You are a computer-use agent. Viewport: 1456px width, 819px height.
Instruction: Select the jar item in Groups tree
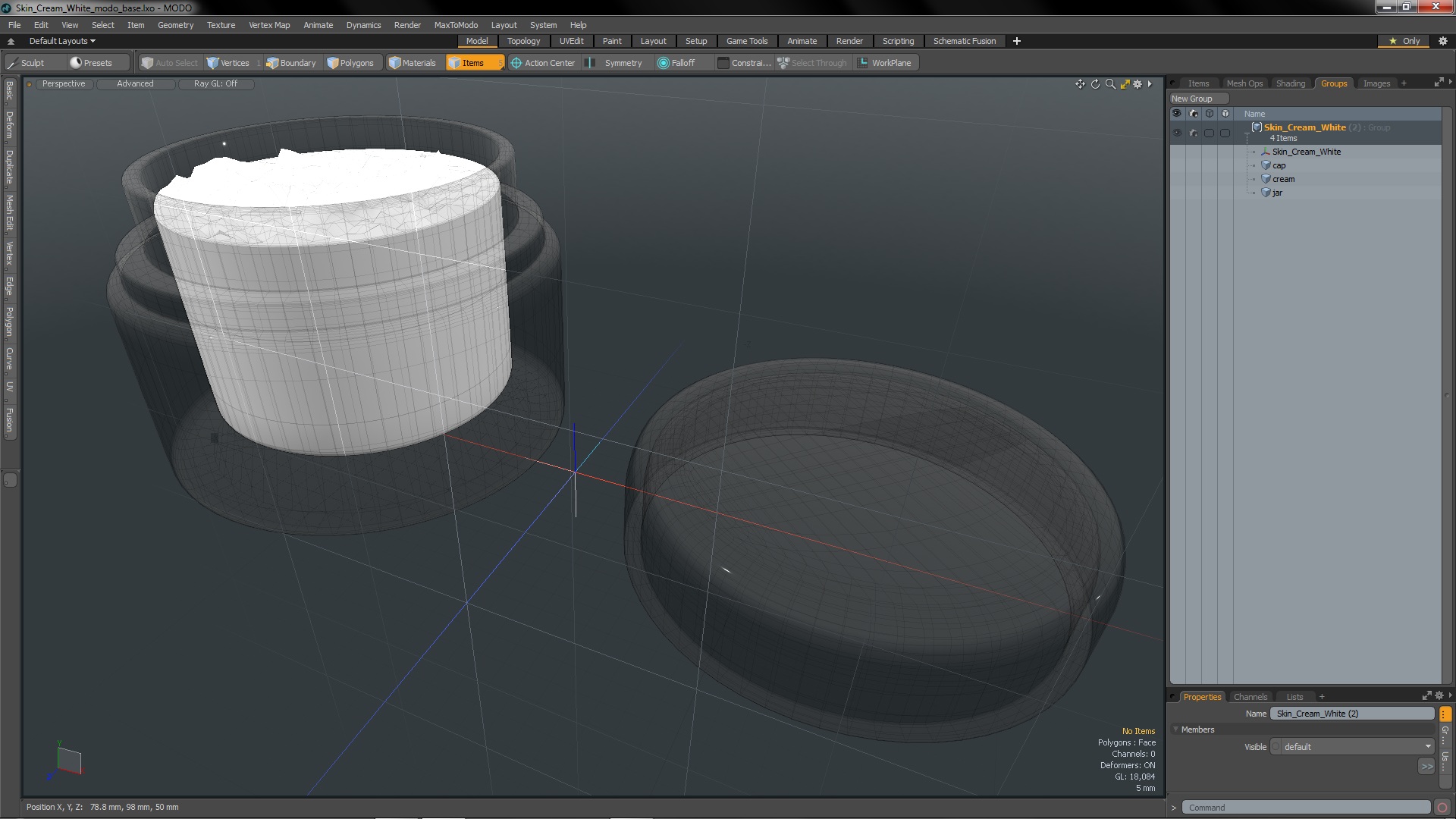click(x=1277, y=193)
